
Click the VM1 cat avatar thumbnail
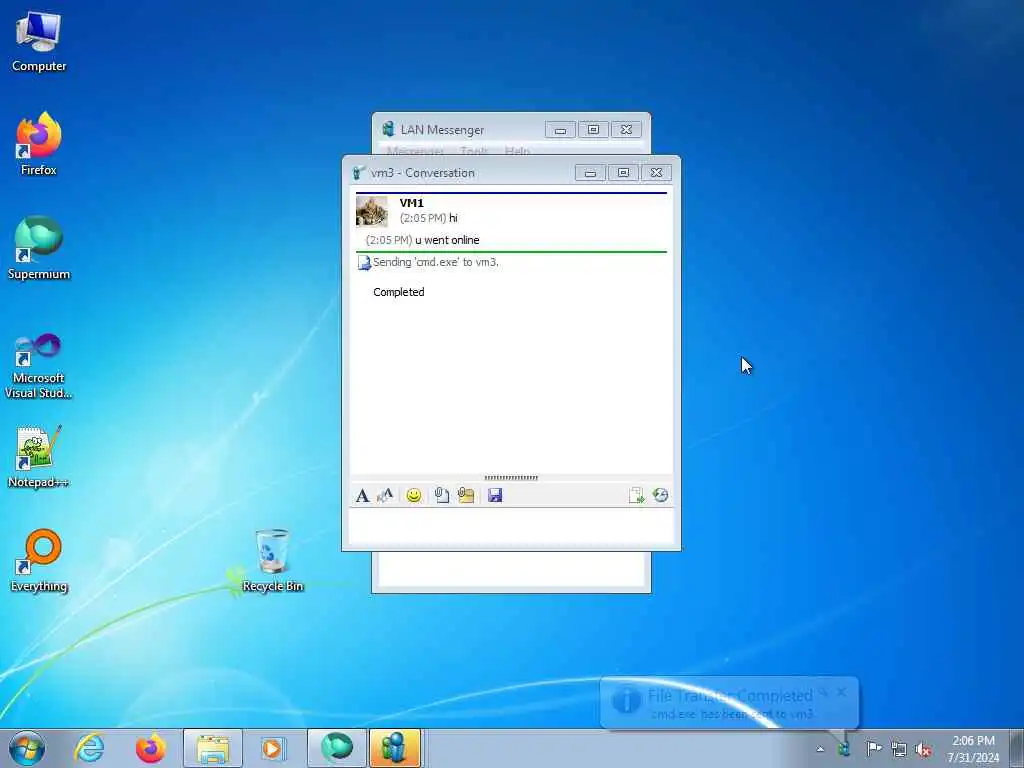372,212
